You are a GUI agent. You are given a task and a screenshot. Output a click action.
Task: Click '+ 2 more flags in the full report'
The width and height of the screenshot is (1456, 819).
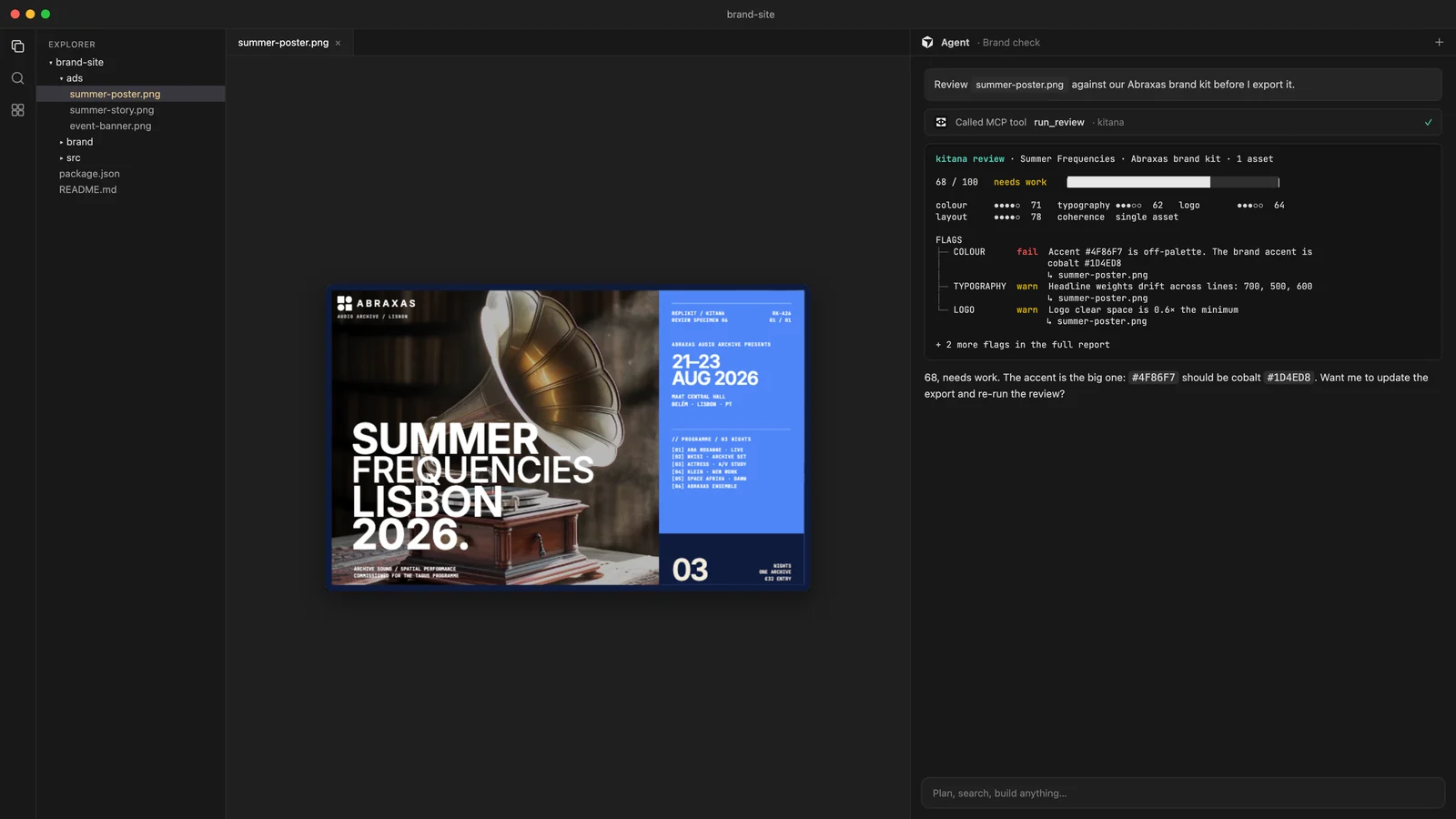pos(1022,345)
